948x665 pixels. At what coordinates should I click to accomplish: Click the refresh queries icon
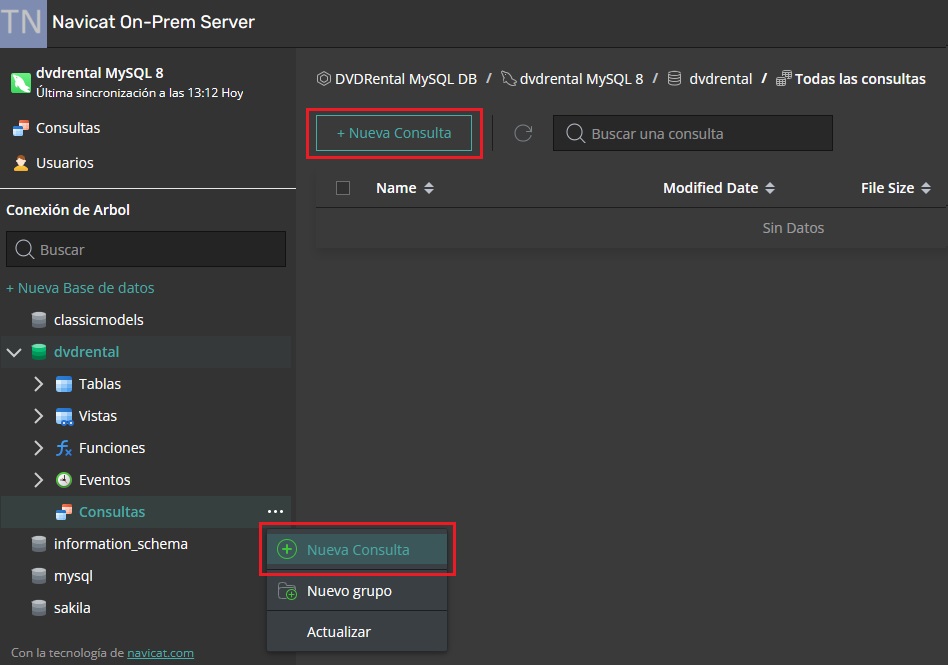pyautogui.click(x=523, y=133)
